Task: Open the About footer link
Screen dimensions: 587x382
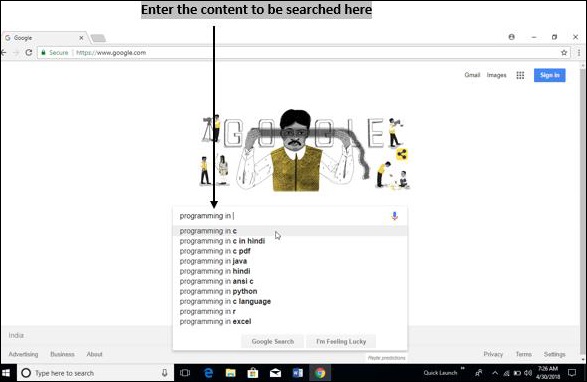Action: tap(94, 354)
